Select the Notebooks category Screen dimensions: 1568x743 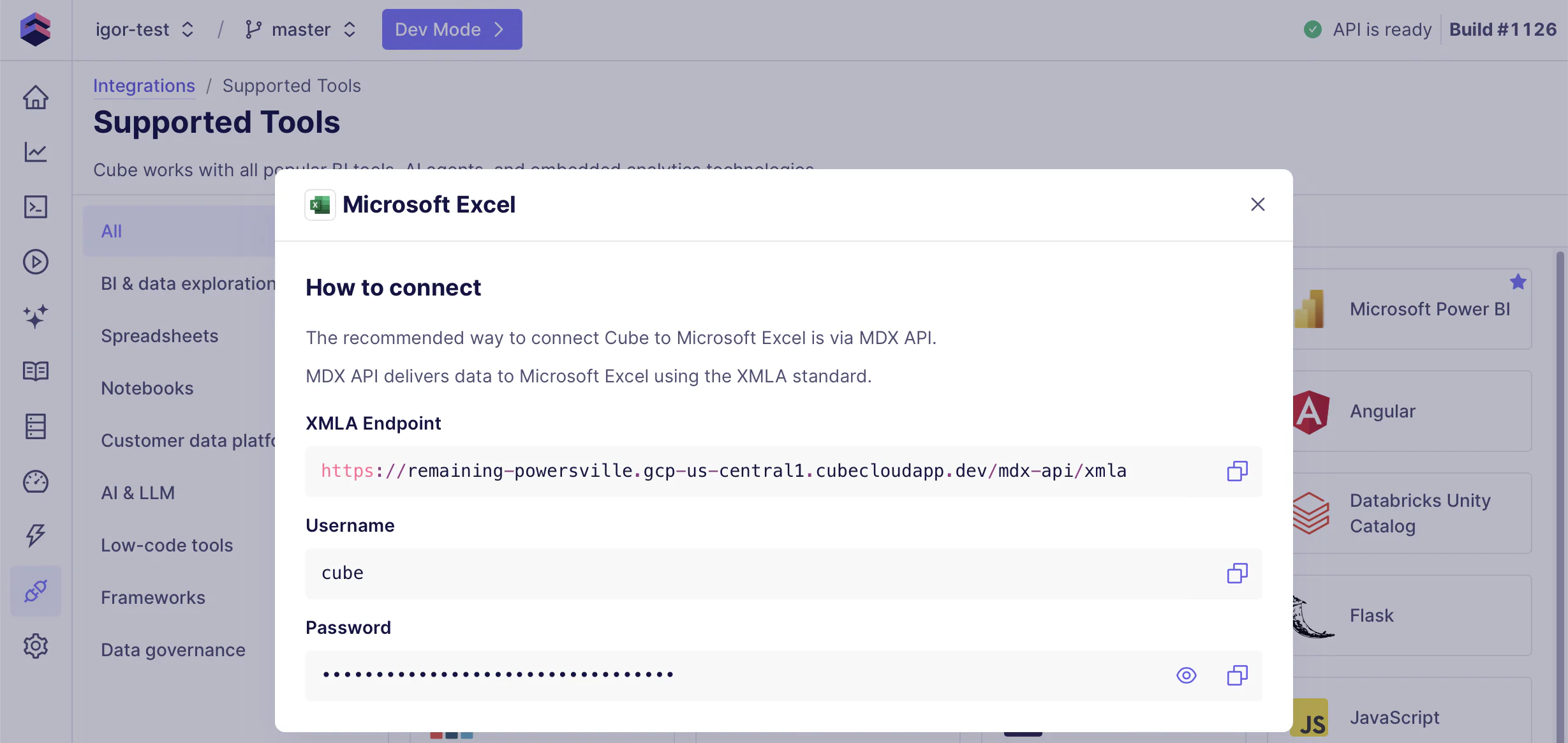(x=147, y=388)
